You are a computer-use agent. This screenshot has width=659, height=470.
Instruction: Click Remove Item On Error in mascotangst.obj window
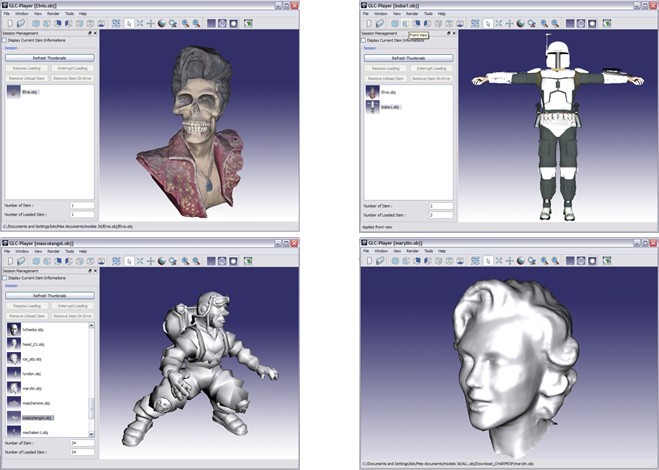(x=72, y=316)
